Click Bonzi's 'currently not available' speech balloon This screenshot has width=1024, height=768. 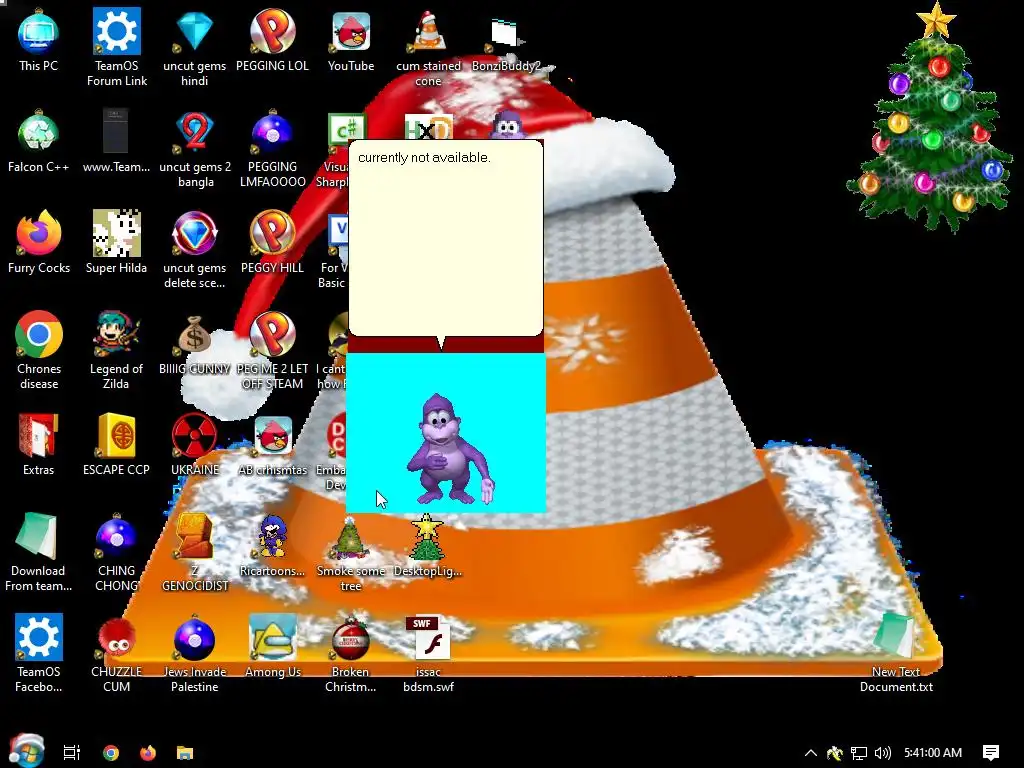pos(445,238)
